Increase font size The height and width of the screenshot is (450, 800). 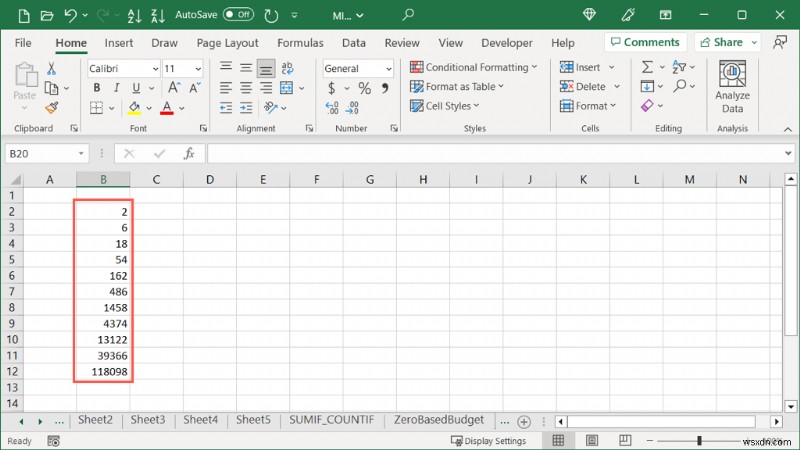click(x=174, y=88)
